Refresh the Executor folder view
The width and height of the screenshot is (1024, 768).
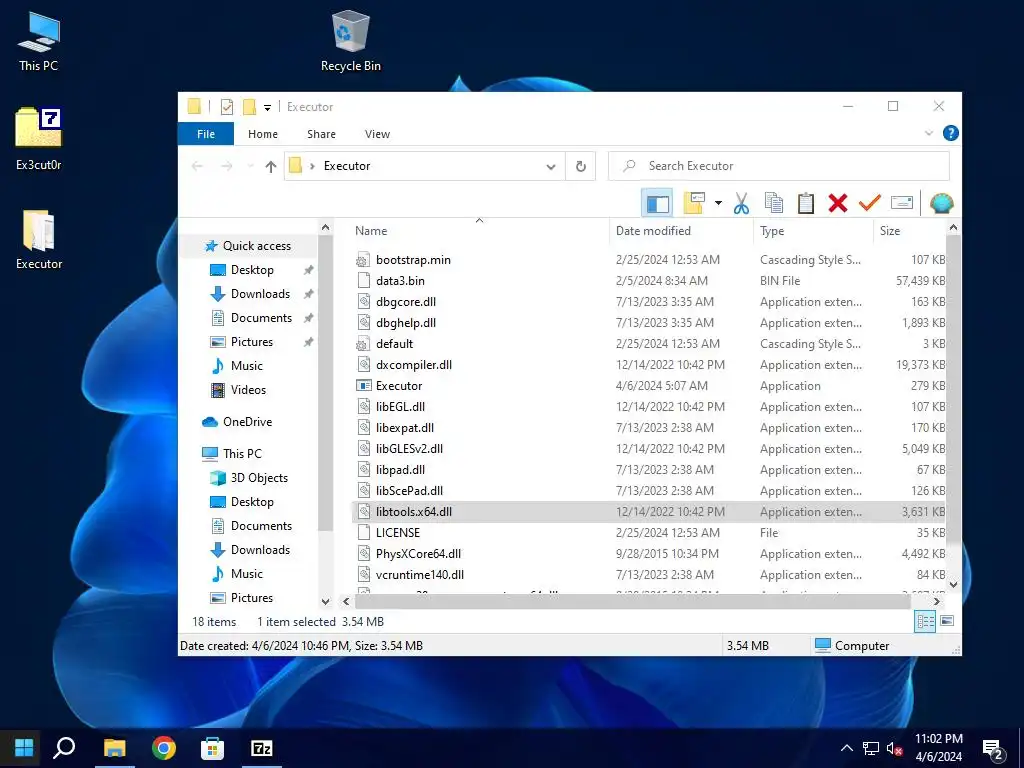(581, 167)
